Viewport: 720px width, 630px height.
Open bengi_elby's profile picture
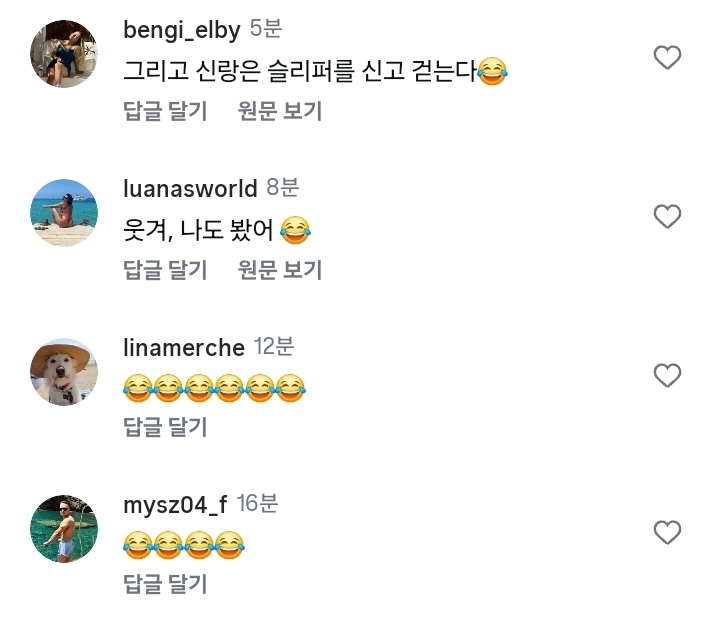coord(64,54)
